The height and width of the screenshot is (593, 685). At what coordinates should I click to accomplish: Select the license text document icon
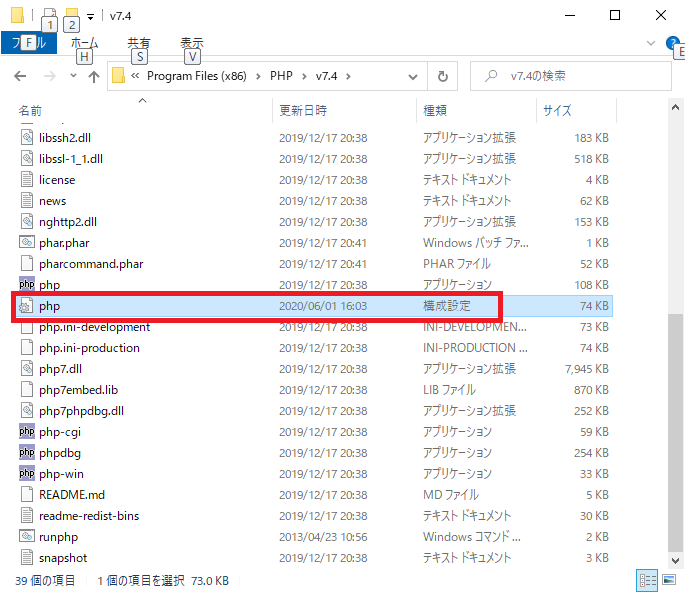(27, 180)
